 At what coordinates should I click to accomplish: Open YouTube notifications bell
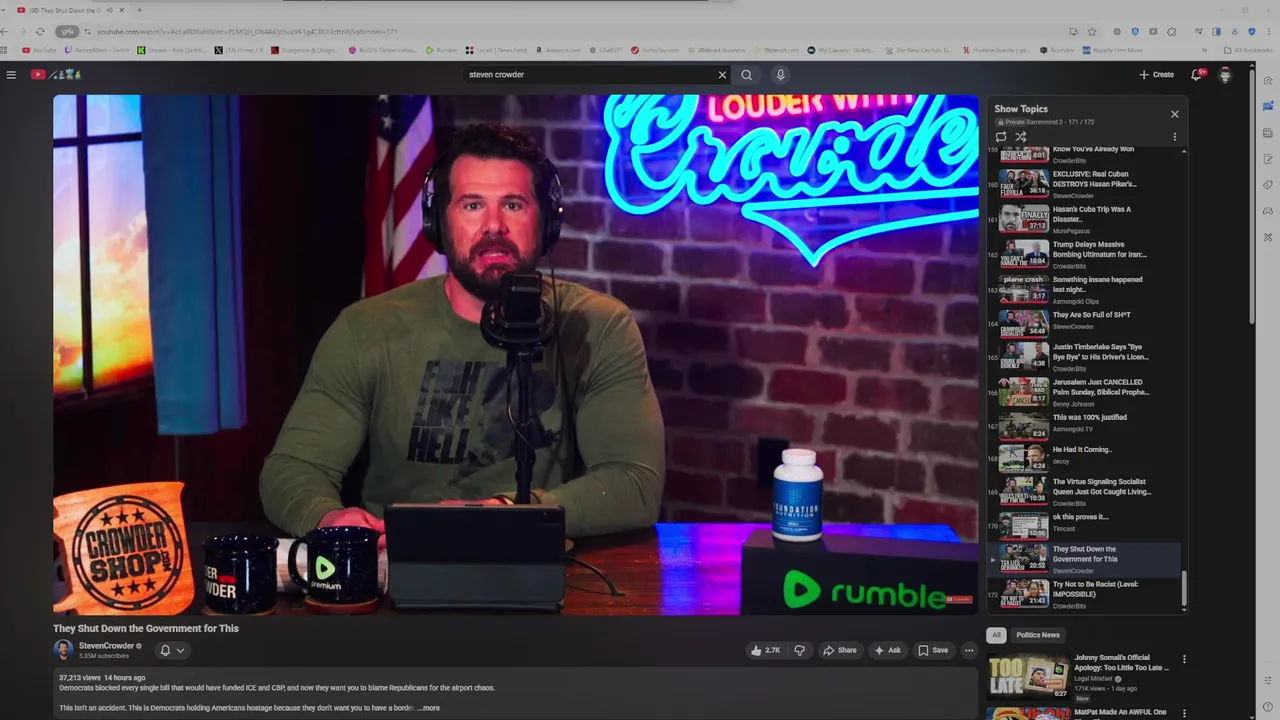[1197, 75]
